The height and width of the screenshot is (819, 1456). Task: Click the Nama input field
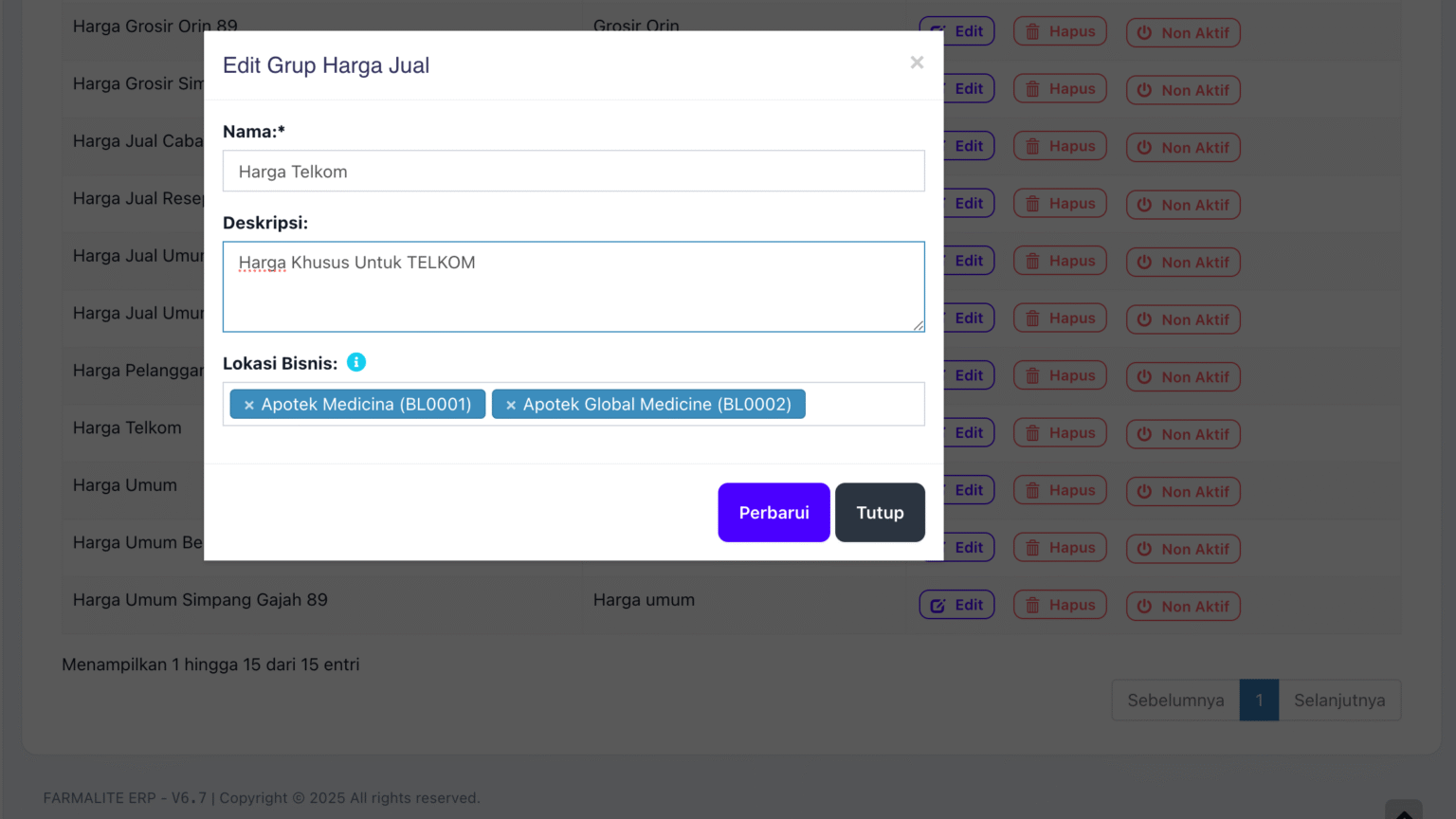click(573, 172)
